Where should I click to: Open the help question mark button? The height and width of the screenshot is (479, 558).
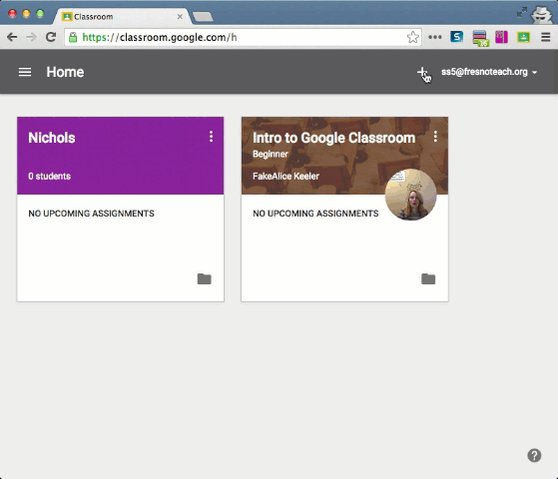coord(534,455)
